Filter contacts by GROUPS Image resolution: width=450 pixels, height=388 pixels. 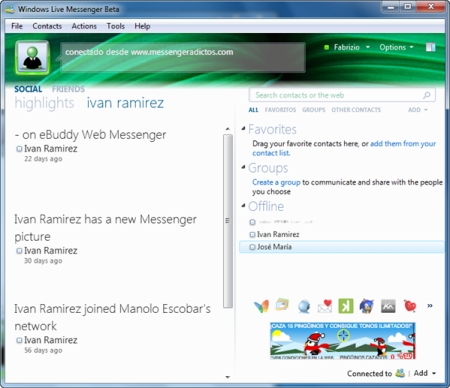[314, 110]
